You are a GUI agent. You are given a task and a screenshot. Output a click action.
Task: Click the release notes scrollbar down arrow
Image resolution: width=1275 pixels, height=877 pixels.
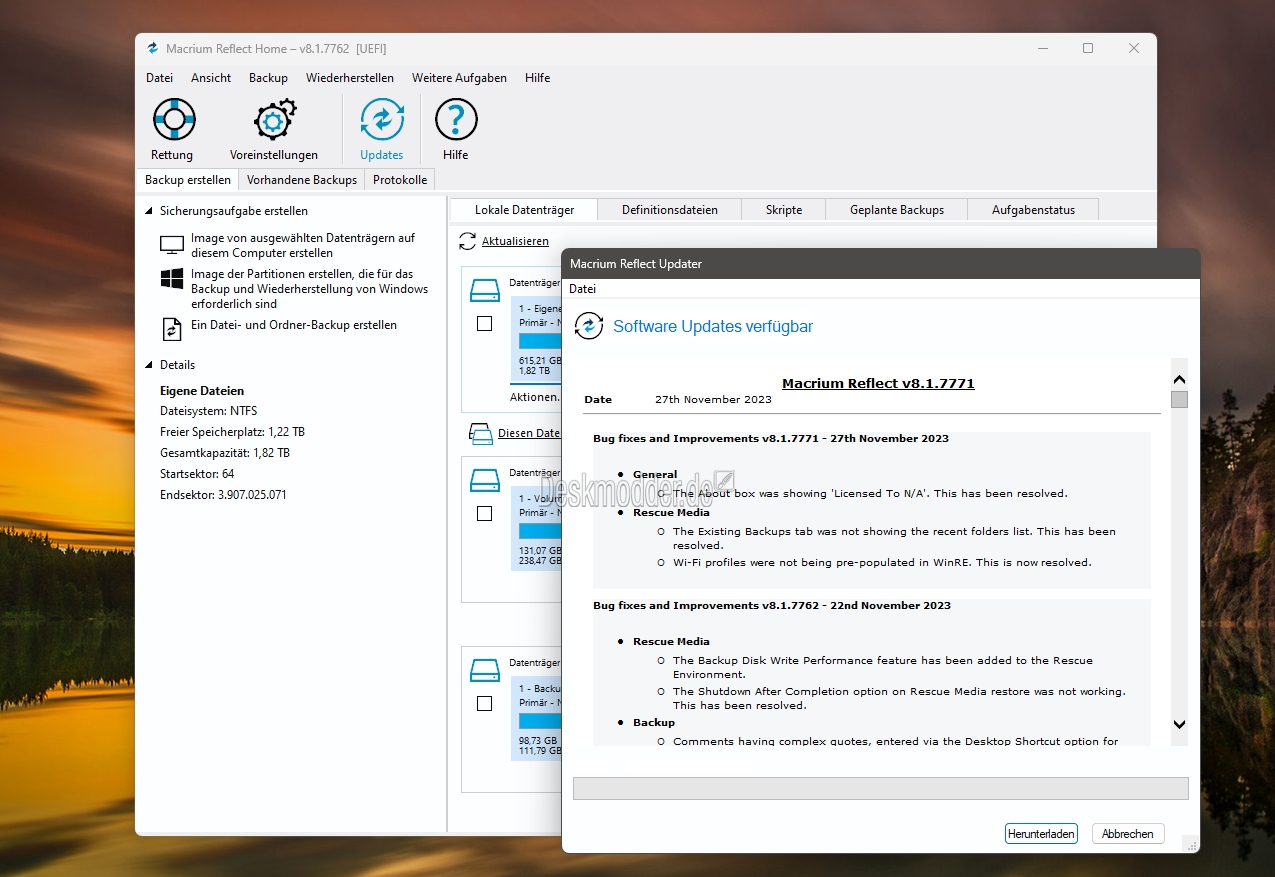coord(1179,724)
